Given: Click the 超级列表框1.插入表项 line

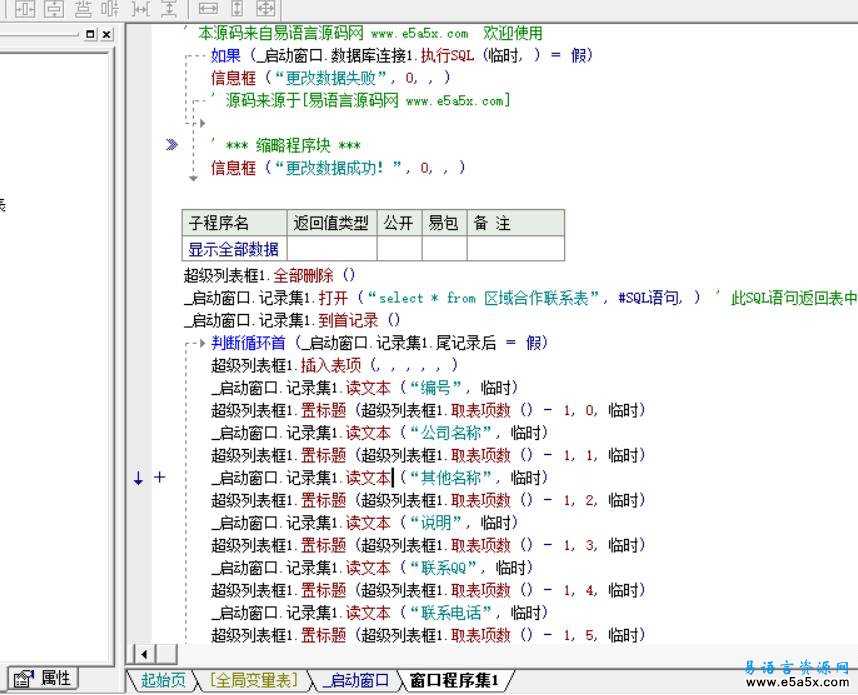Looking at the screenshot, I should tap(335, 365).
